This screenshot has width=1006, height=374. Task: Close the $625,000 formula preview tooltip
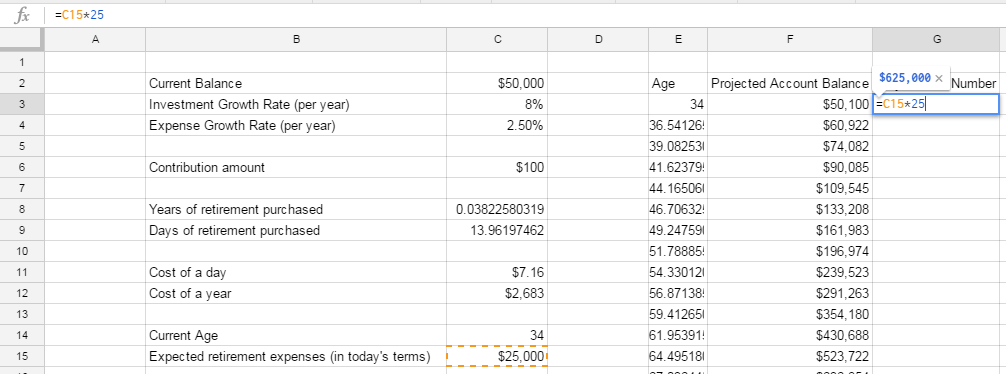939,78
